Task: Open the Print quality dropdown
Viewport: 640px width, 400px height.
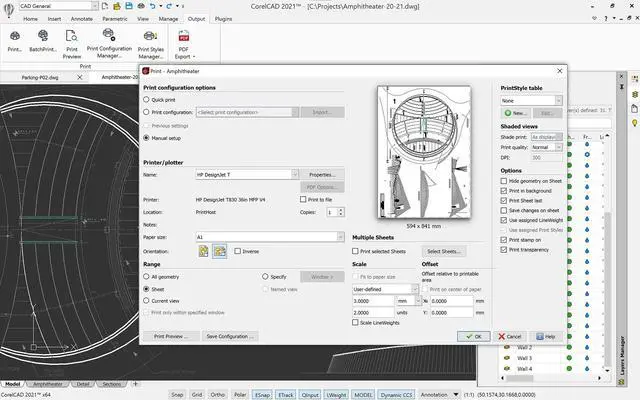Action: [559, 147]
